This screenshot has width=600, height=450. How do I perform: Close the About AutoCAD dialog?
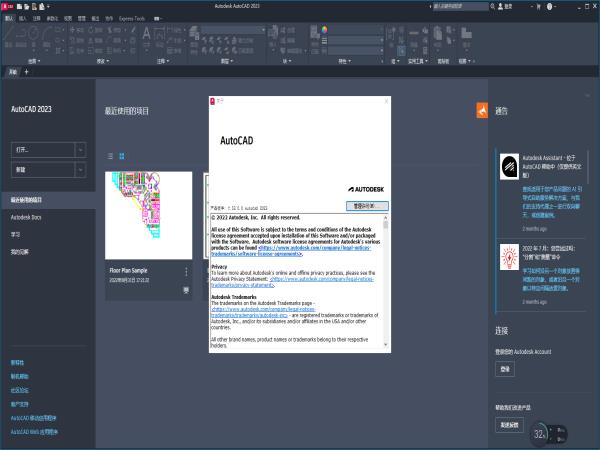pos(386,101)
